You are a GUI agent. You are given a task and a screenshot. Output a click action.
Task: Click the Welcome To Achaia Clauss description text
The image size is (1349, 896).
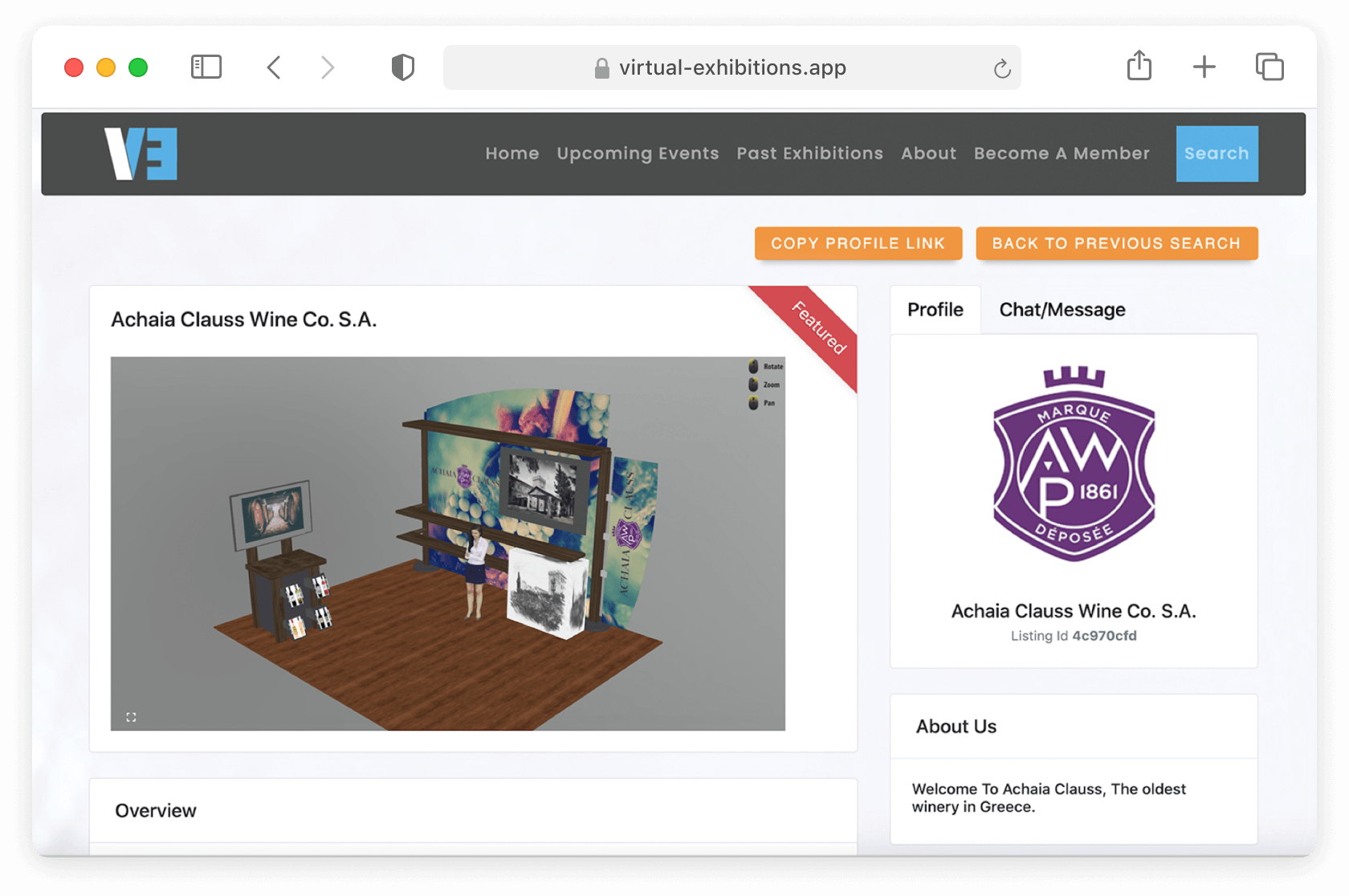tap(1049, 798)
